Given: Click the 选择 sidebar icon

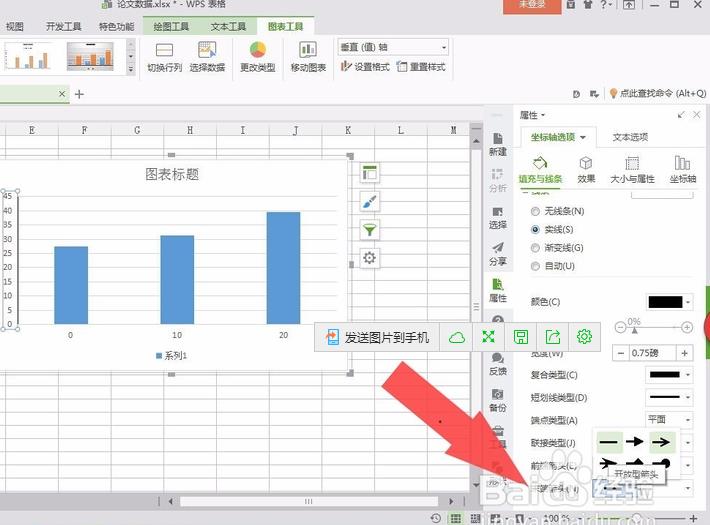Looking at the screenshot, I should (498, 217).
